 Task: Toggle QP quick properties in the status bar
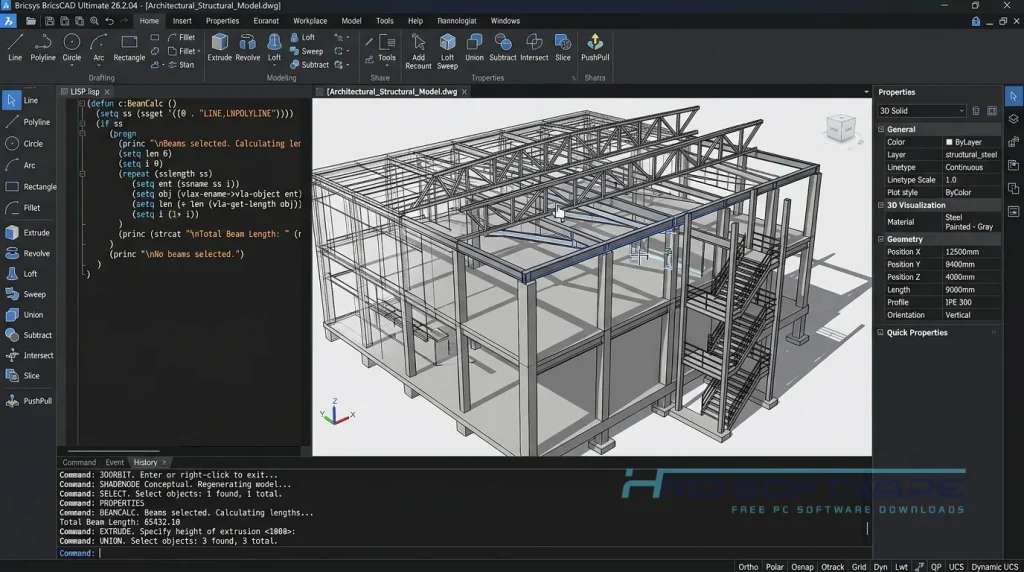(x=936, y=567)
